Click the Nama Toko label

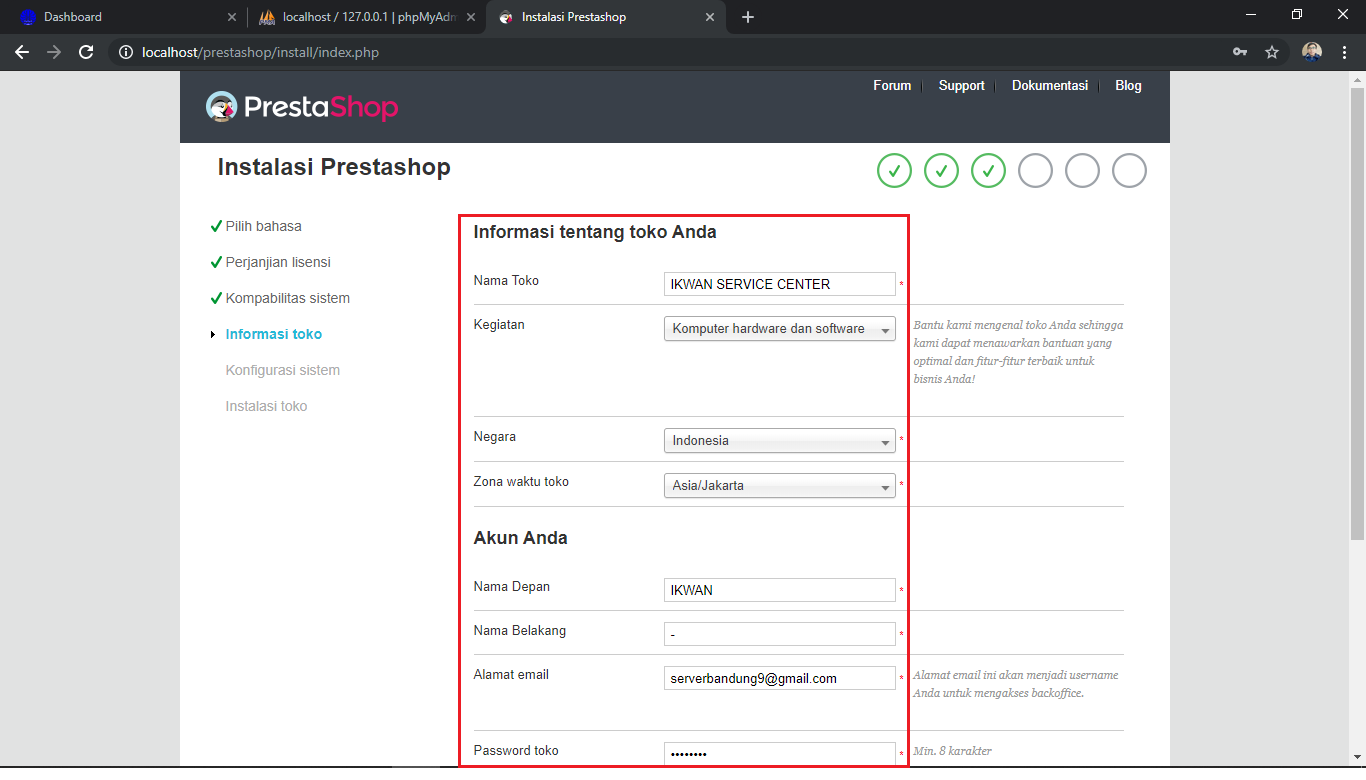(506, 281)
